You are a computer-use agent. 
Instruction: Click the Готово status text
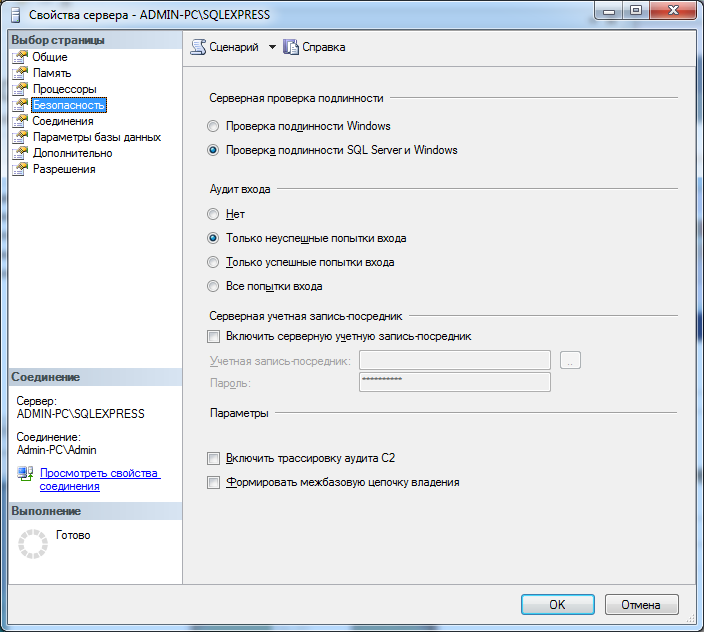tap(73, 535)
